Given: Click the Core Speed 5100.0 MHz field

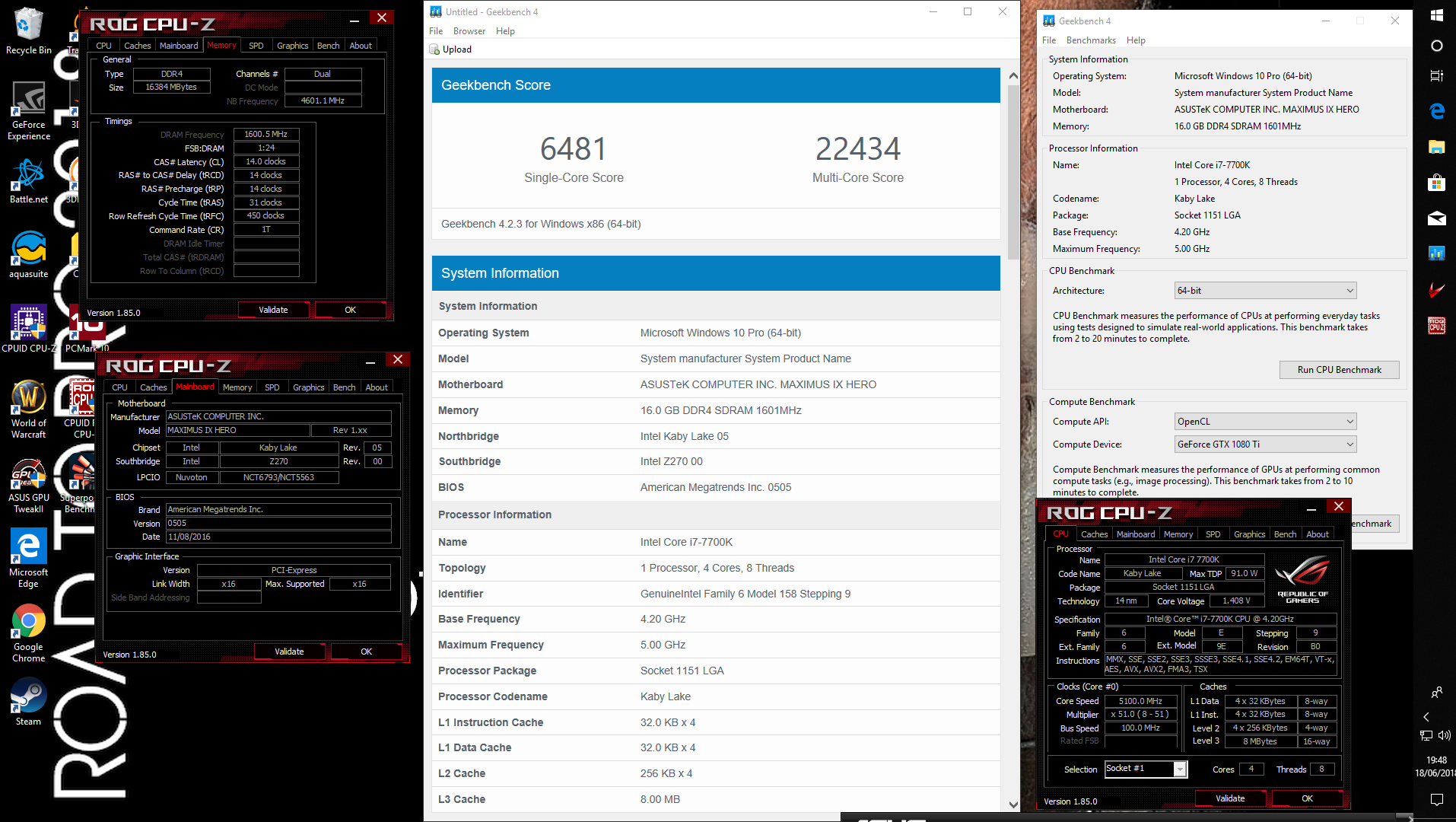Looking at the screenshot, I should coord(1140,701).
